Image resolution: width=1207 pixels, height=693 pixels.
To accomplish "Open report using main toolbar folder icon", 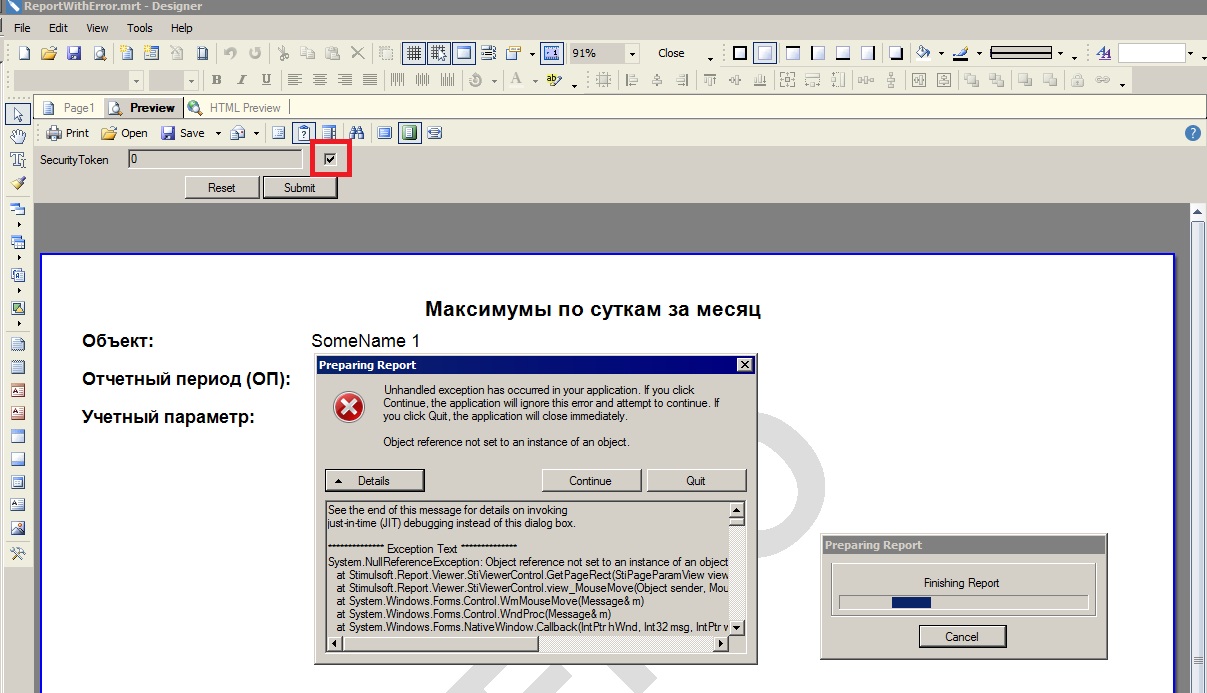I will click(x=48, y=53).
